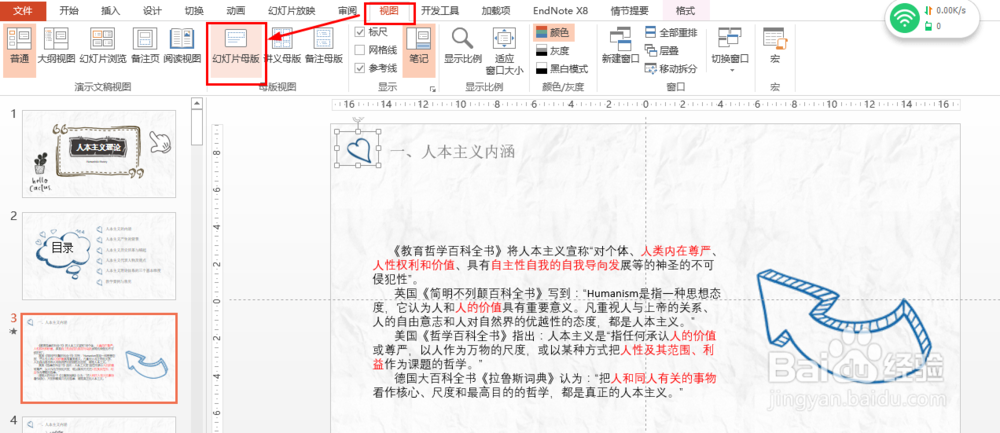Open Handout Master (讲义母版)
The image size is (1000, 433).
[x=282, y=46]
